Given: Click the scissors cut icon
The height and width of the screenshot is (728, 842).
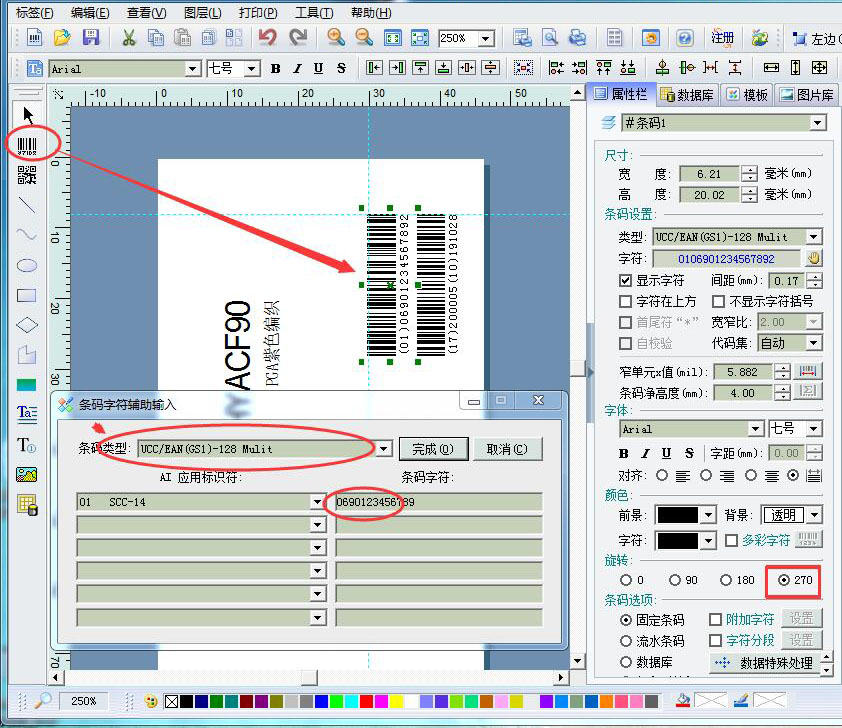Looking at the screenshot, I should tap(129, 38).
